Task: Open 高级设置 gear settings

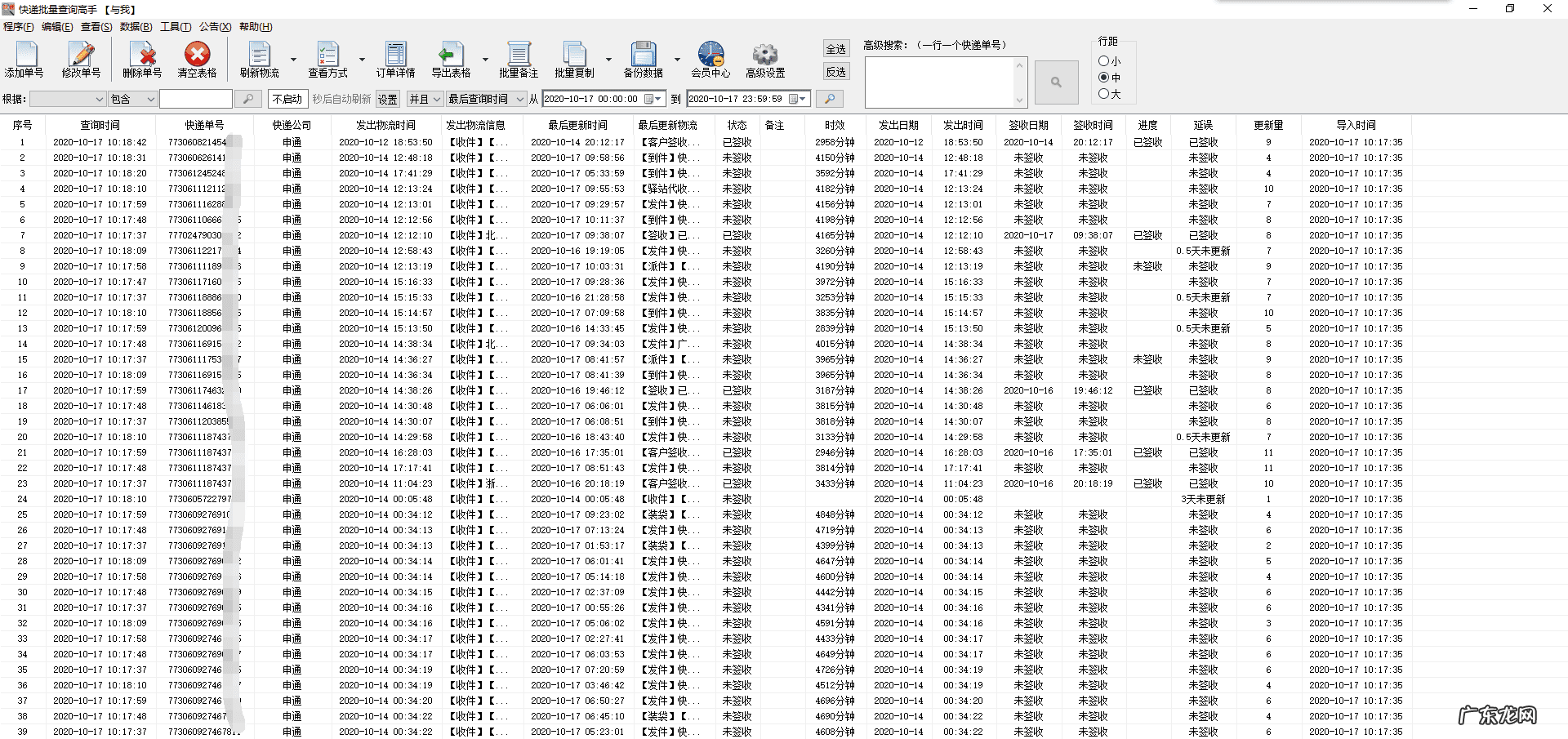Action: (765, 56)
